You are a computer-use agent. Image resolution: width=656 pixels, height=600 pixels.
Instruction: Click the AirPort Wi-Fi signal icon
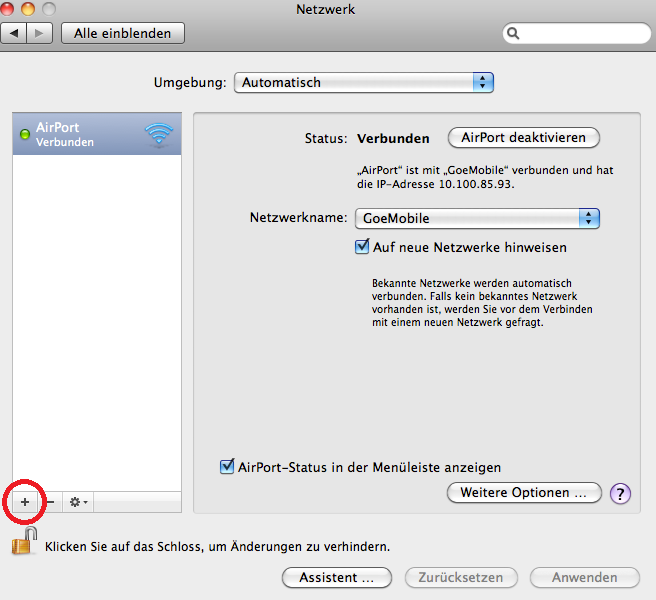(159, 134)
